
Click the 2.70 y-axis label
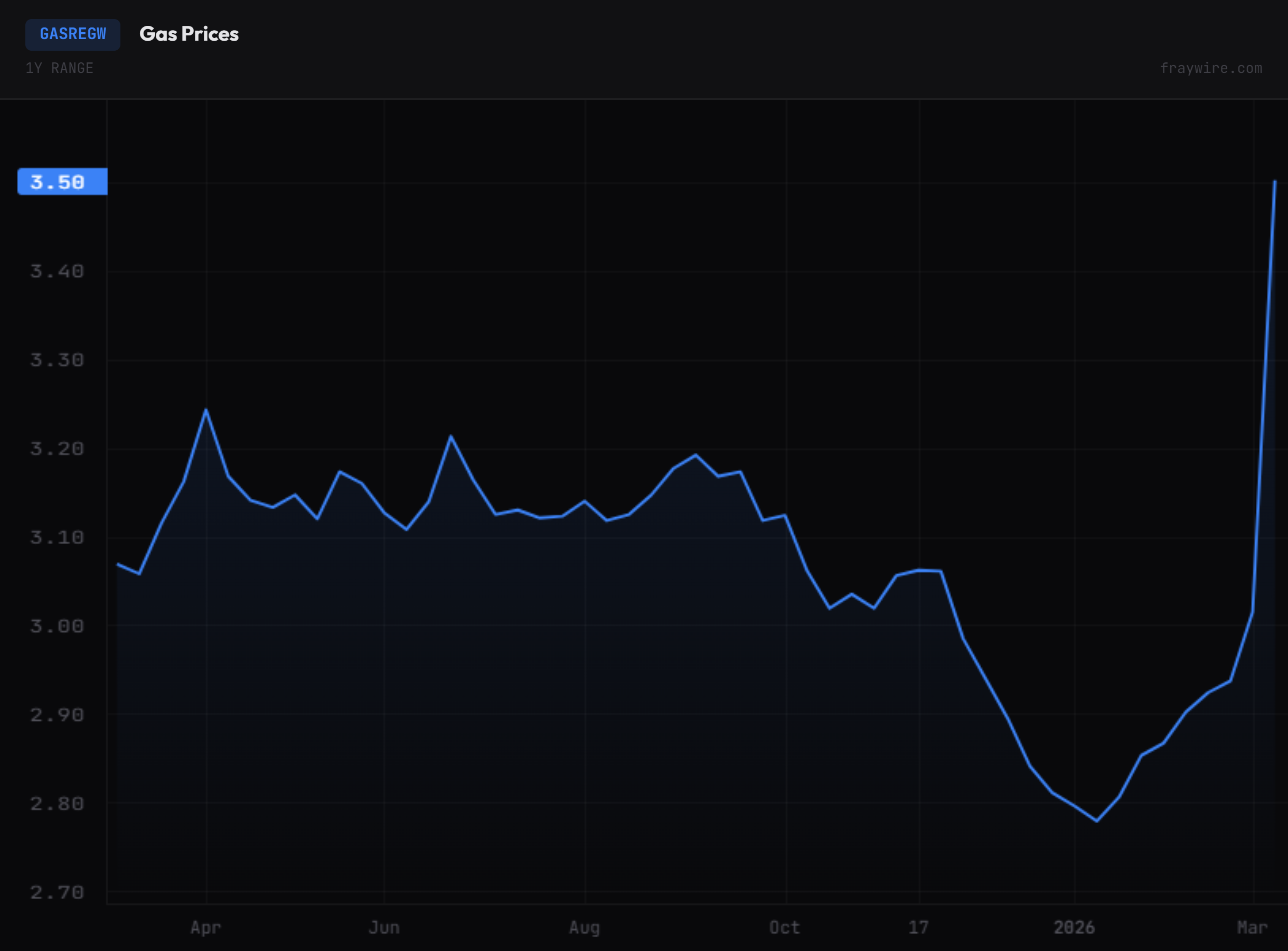coord(57,892)
